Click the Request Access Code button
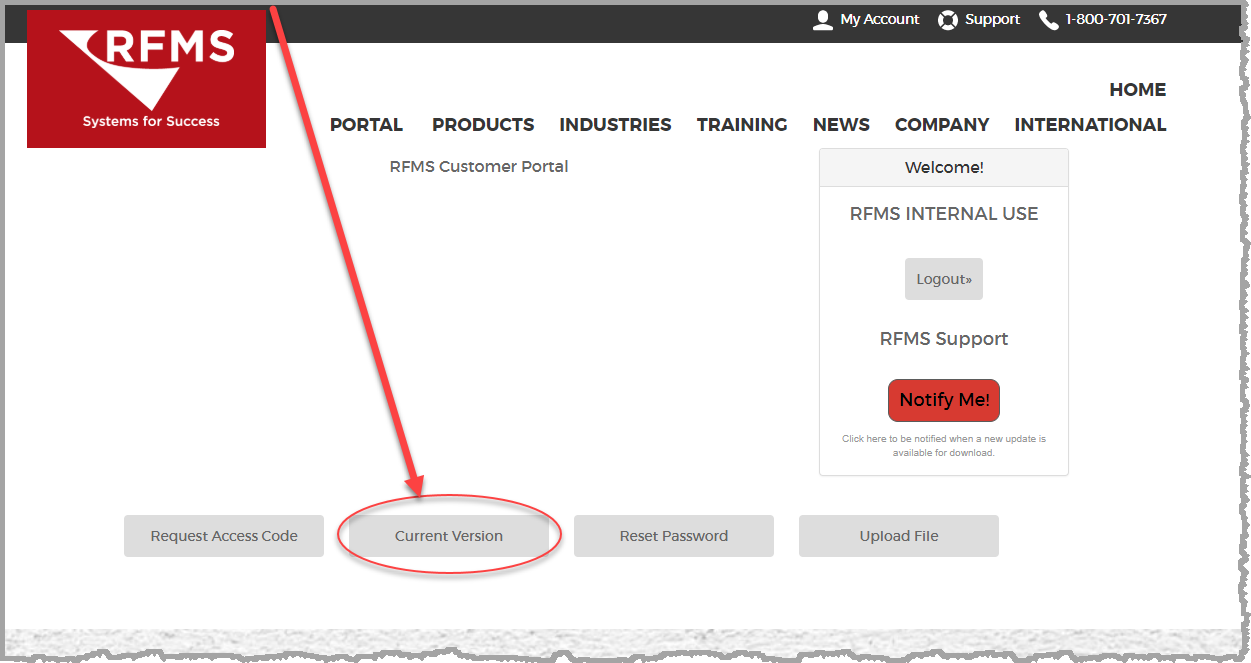Image resolution: width=1251 pixels, height=663 pixels. coord(224,536)
